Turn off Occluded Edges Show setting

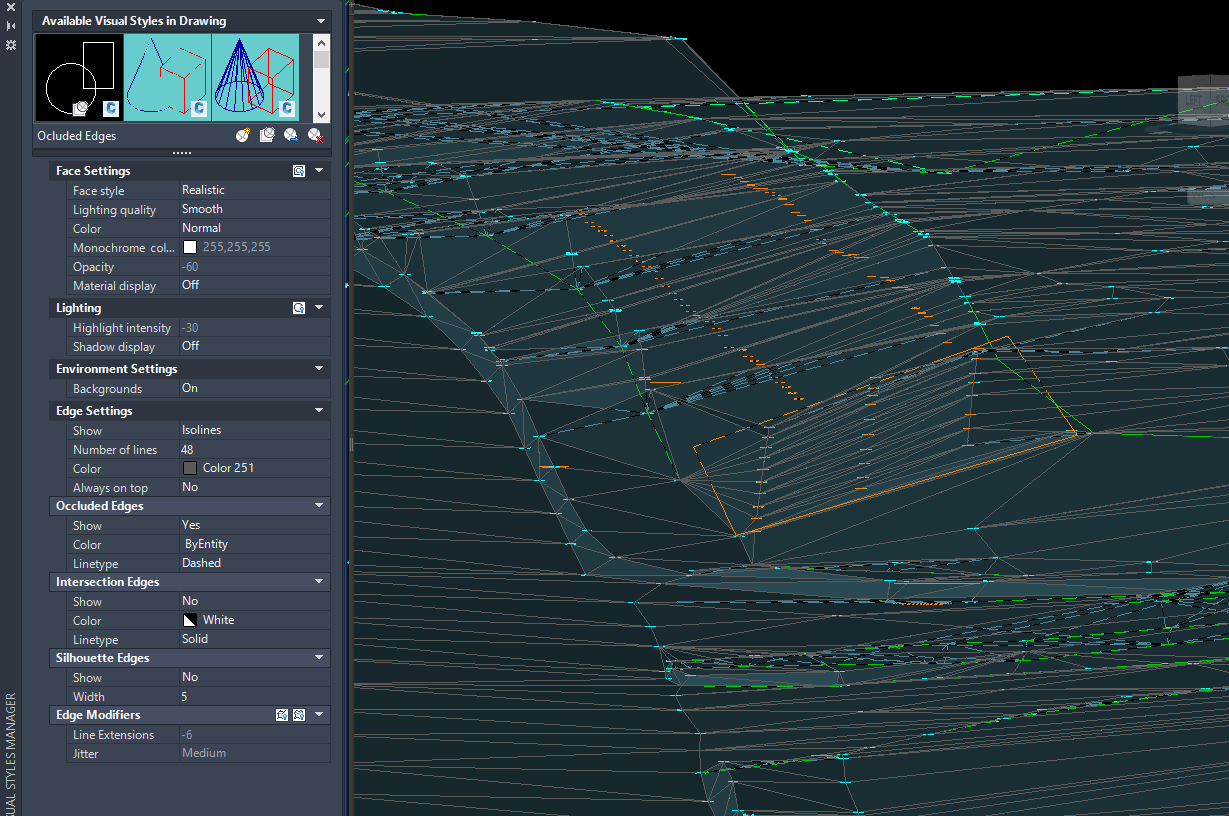tap(253, 524)
